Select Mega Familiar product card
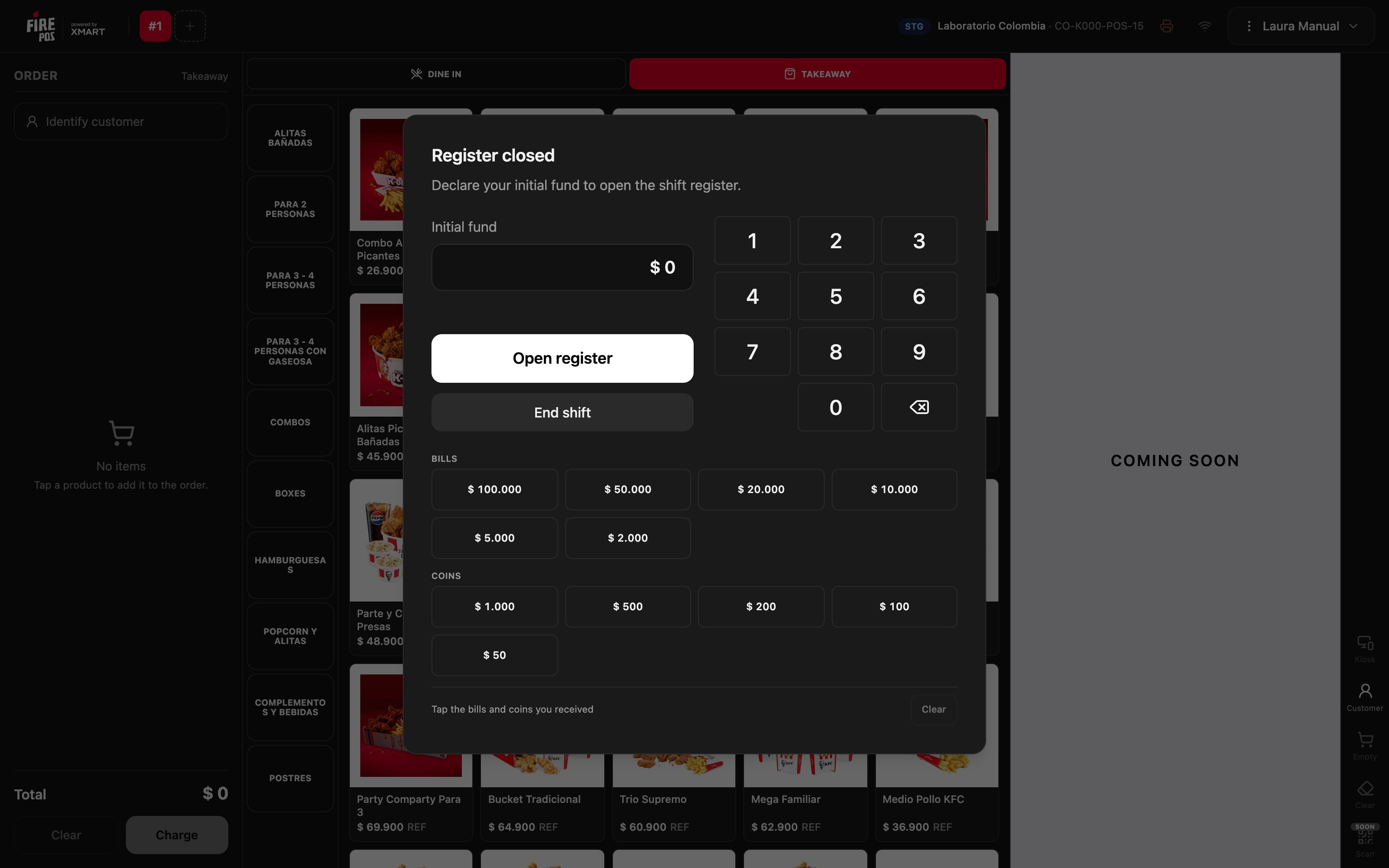Image resolution: width=1389 pixels, height=868 pixels. click(x=805, y=798)
